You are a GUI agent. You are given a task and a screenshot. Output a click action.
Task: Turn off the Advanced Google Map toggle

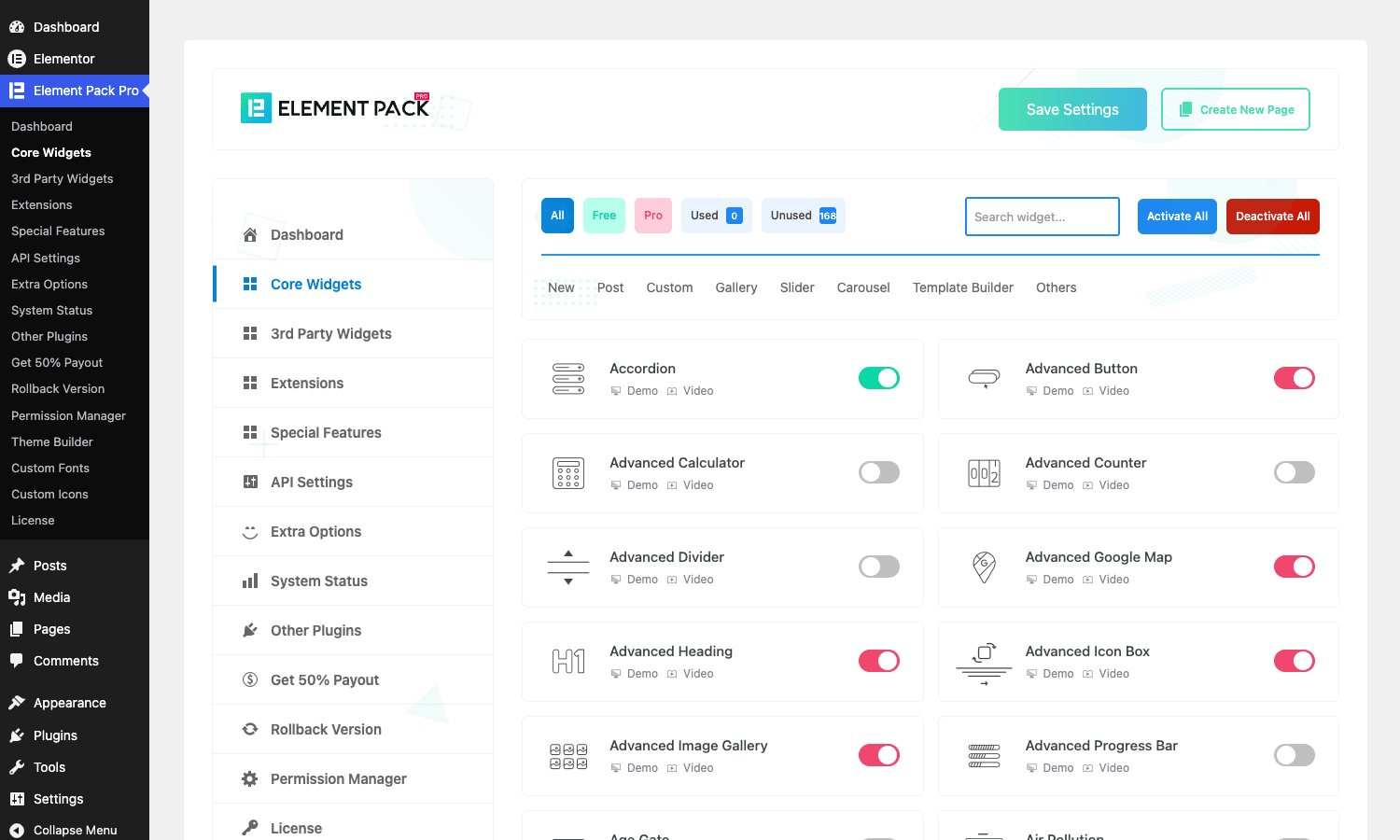tap(1295, 567)
